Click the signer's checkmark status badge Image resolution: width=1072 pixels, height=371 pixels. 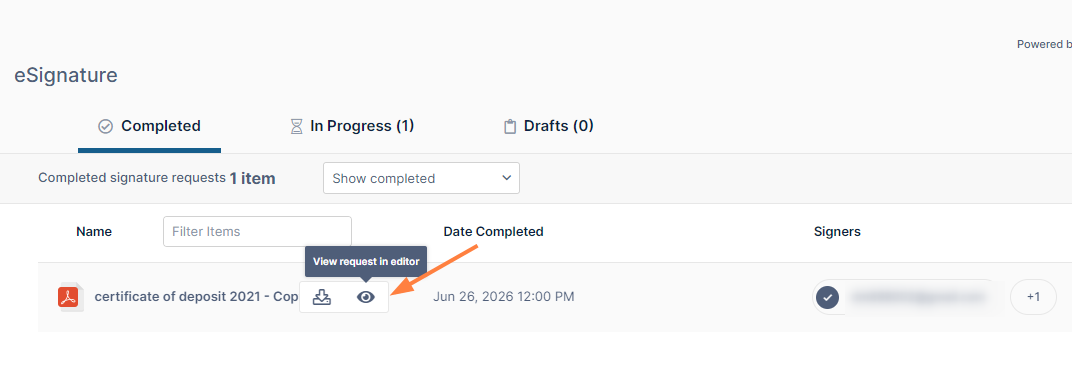coord(828,297)
